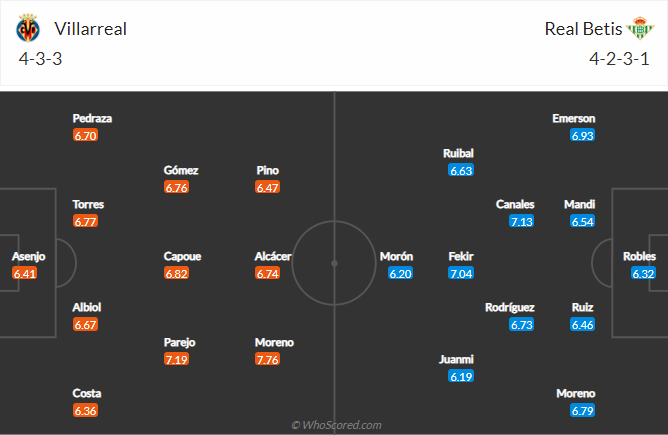
Task: Click the Villarreal club crest icon
Action: (29, 28)
